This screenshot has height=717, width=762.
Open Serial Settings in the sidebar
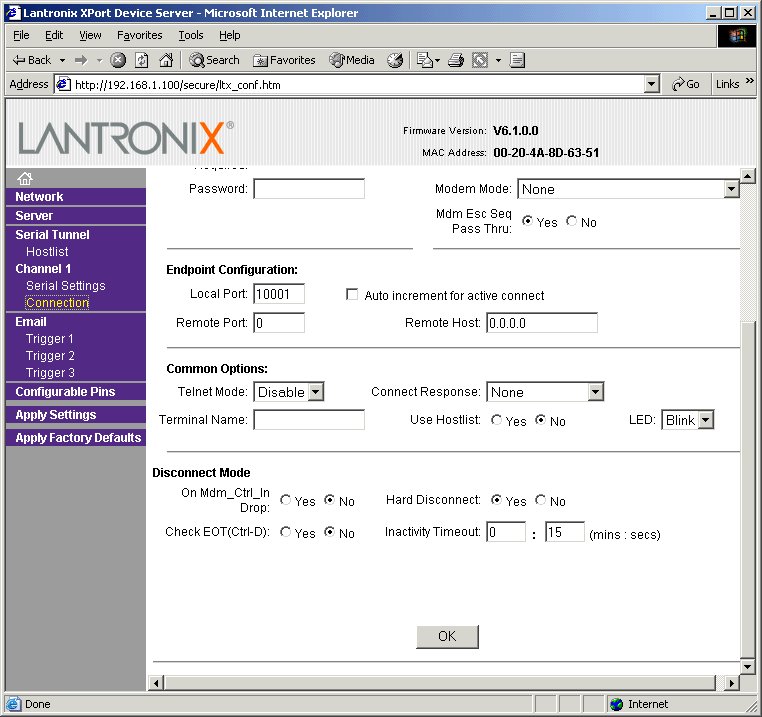[66, 286]
